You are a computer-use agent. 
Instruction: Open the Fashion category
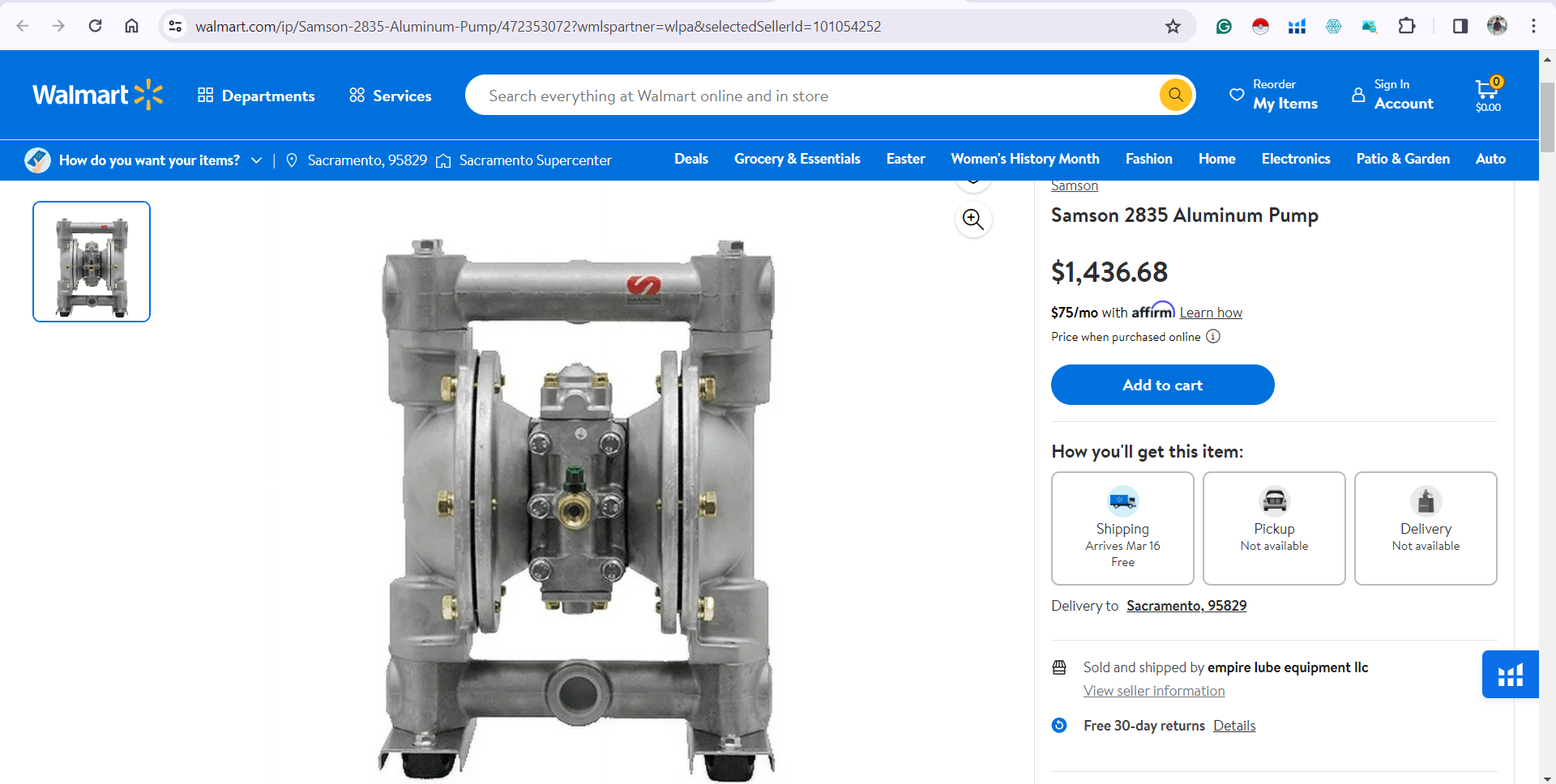point(1148,159)
